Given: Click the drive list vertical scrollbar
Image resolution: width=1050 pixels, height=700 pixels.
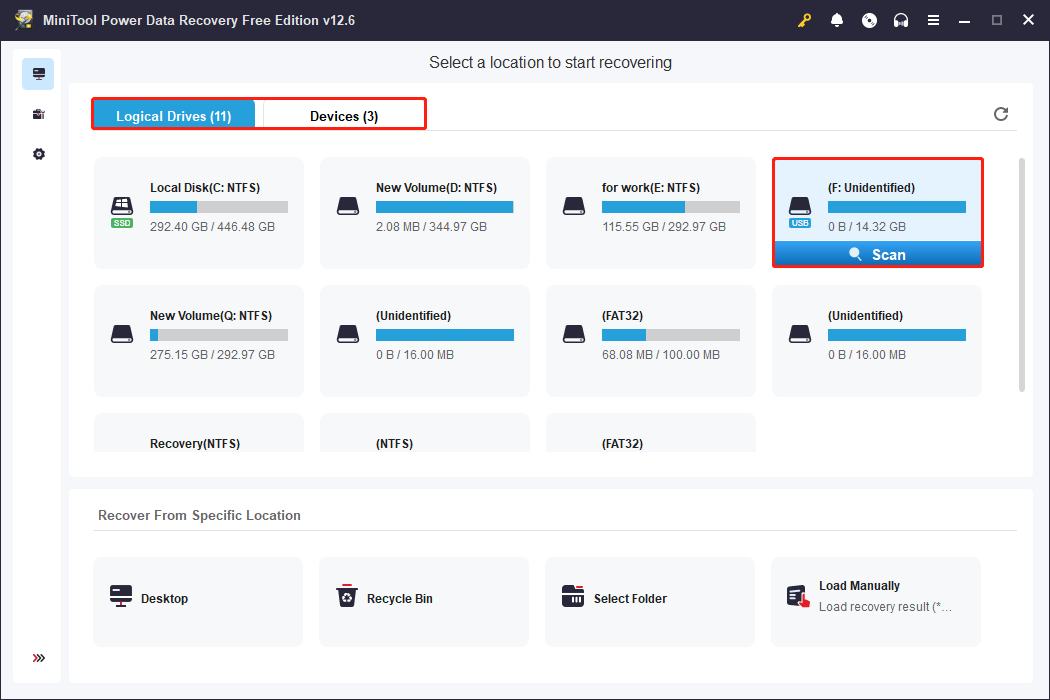Looking at the screenshot, I should (x=1021, y=275).
